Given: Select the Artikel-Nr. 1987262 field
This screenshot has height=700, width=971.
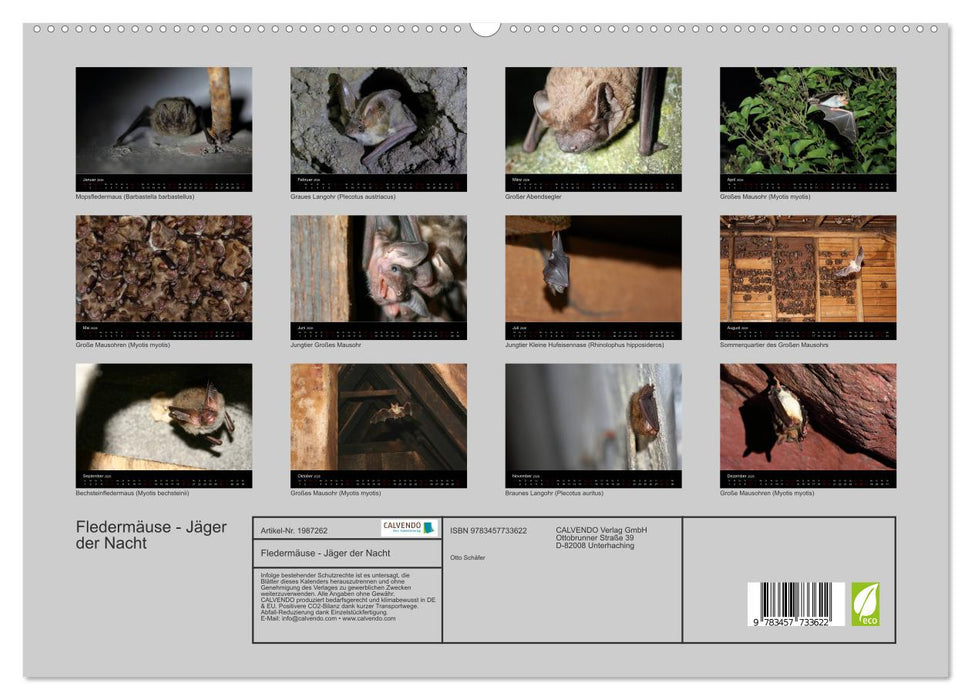Looking at the screenshot, I should 297,529.
